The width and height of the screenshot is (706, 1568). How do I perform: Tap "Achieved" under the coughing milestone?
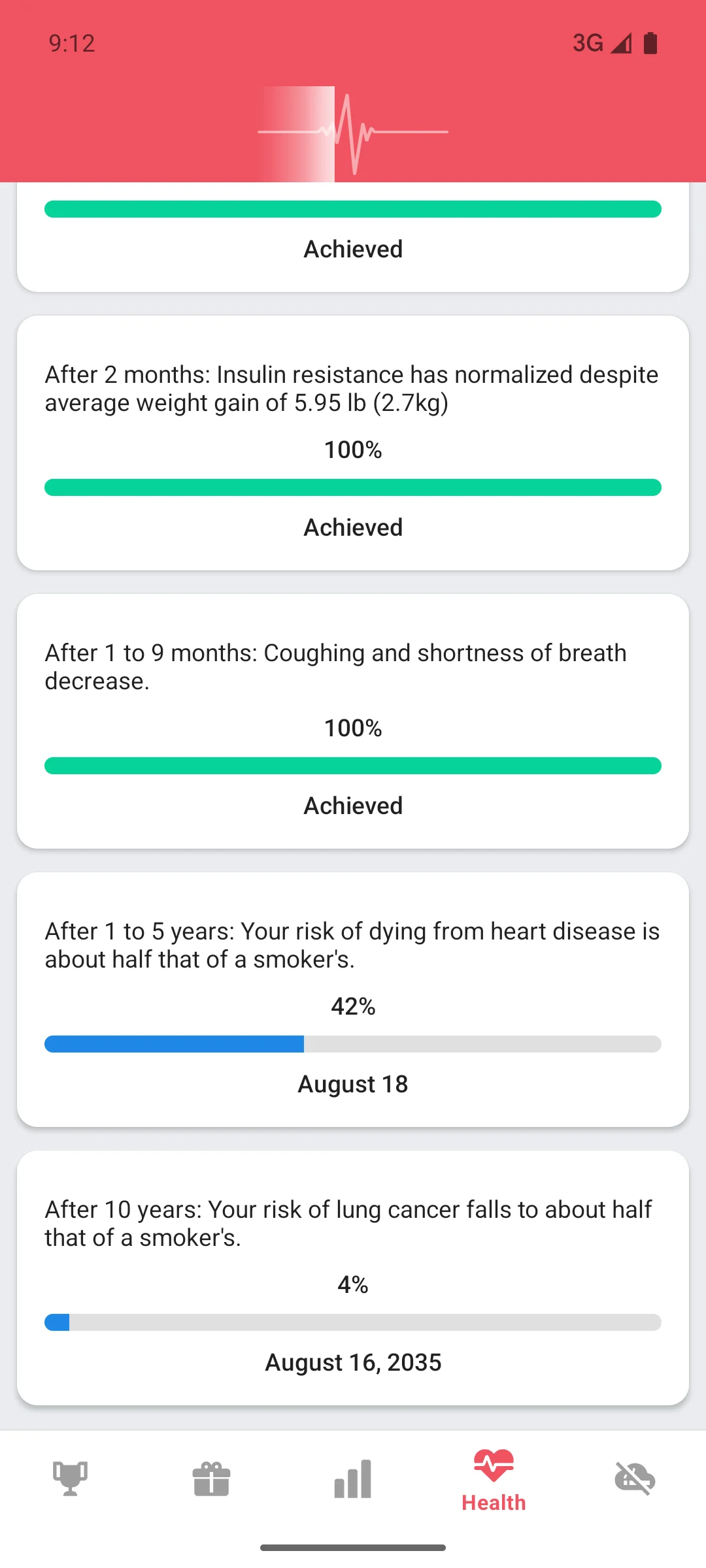click(353, 806)
